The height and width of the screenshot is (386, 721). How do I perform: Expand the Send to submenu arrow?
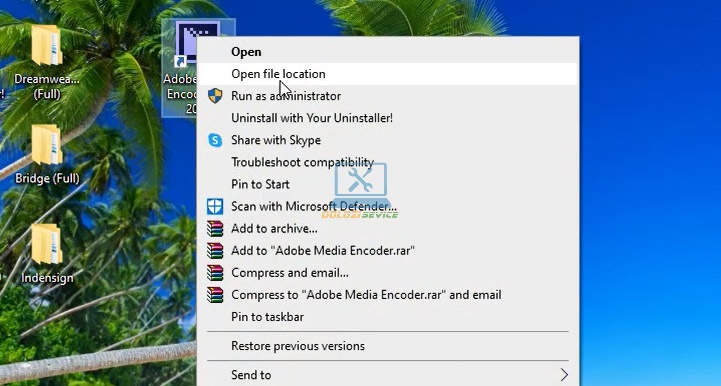click(564, 374)
